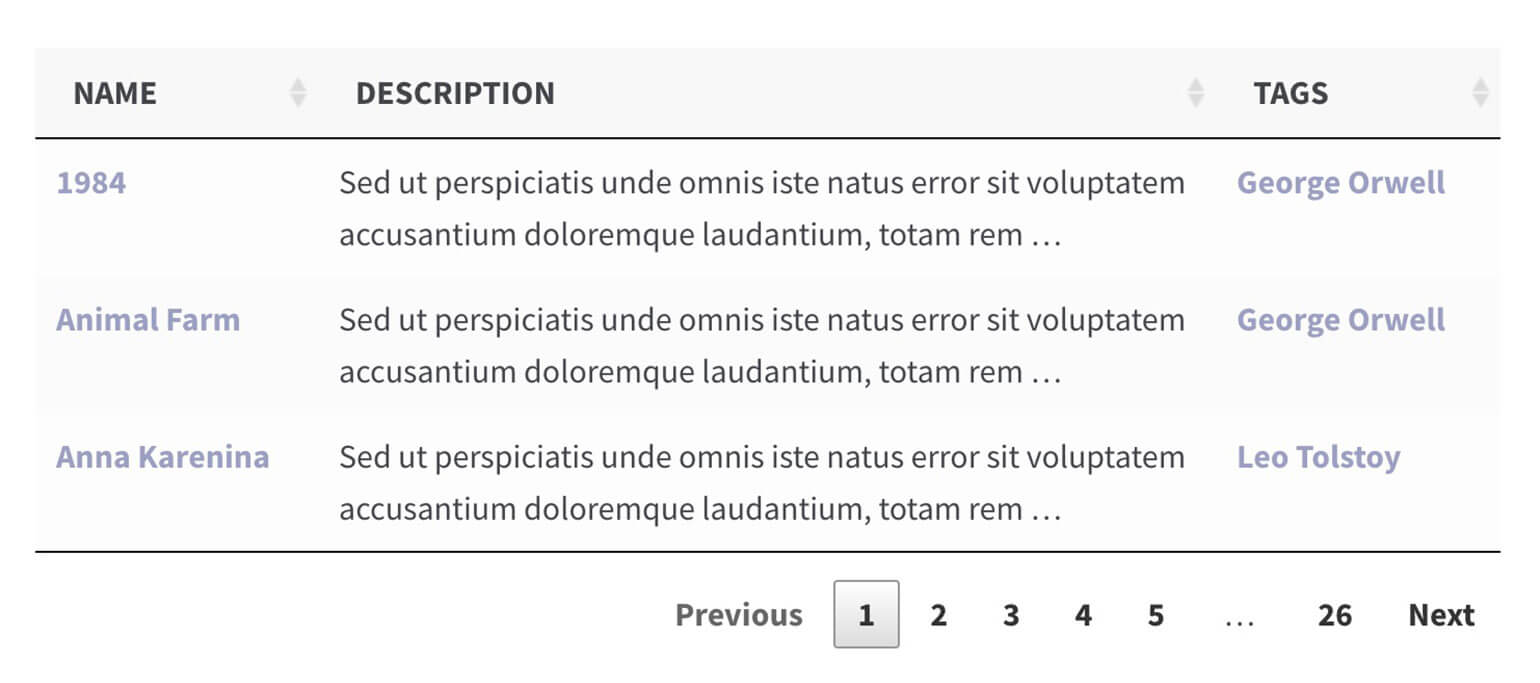The width and height of the screenshot is (1540, 683).
Task: Jump to page 3
Action: (1011, 615)
